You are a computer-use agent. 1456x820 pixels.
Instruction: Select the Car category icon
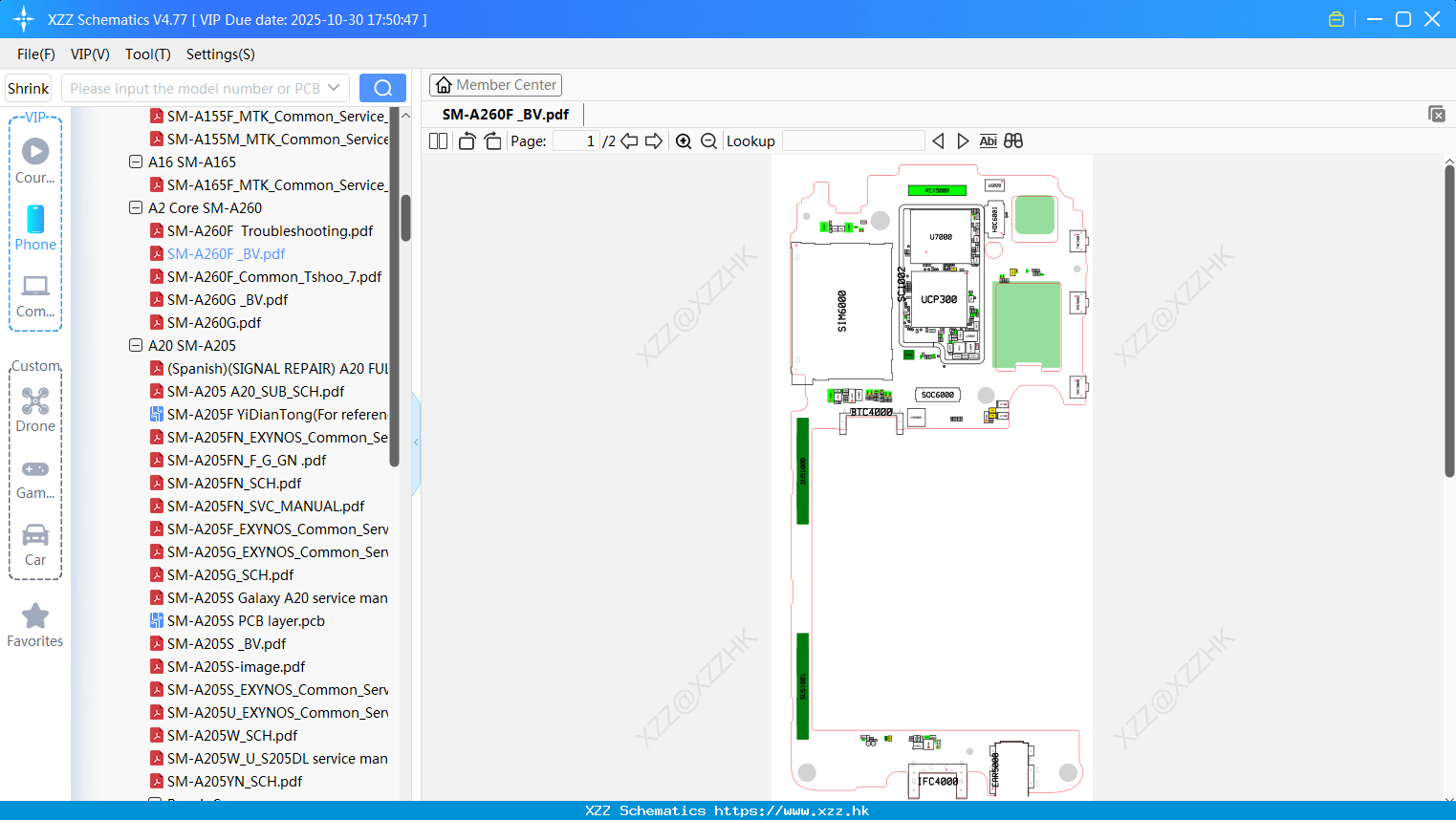[x=35, y=545]
